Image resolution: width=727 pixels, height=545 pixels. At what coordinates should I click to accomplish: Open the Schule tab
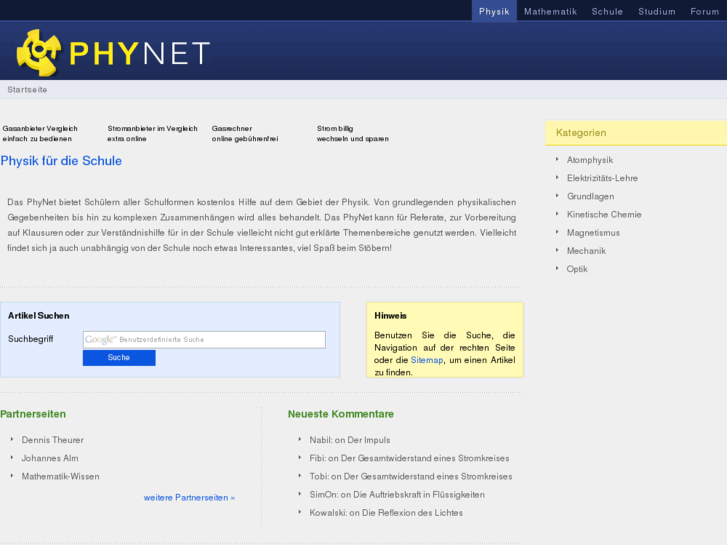pyautogui.click(x=607, y=12)
